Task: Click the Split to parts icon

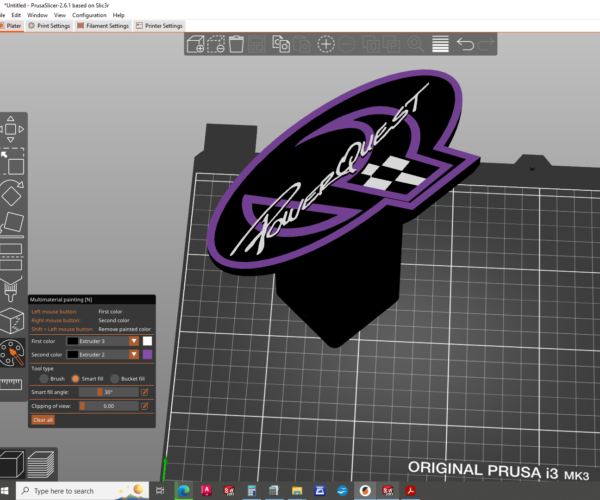Action: pos(391,44)
